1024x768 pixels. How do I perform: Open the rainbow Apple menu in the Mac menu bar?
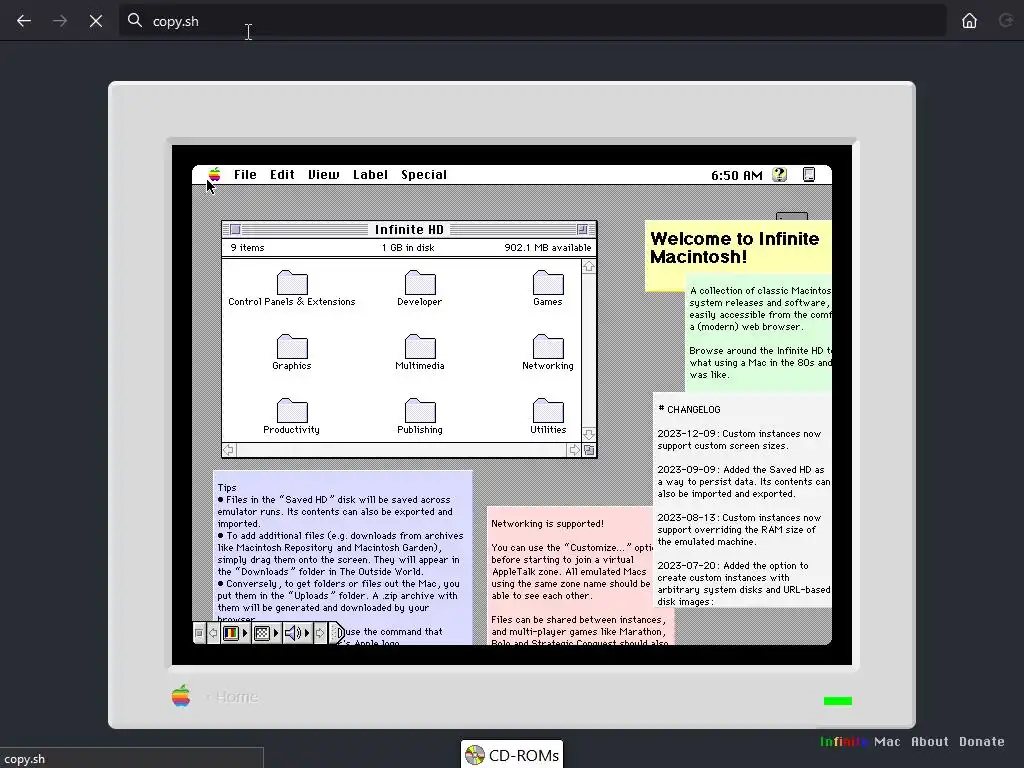(215, 174)
